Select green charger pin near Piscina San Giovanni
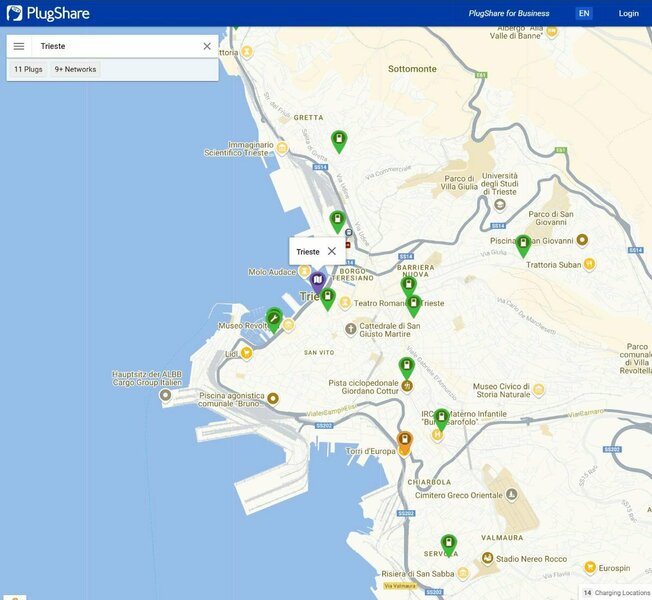Screen dimensions: 652x600 point(523,244)
